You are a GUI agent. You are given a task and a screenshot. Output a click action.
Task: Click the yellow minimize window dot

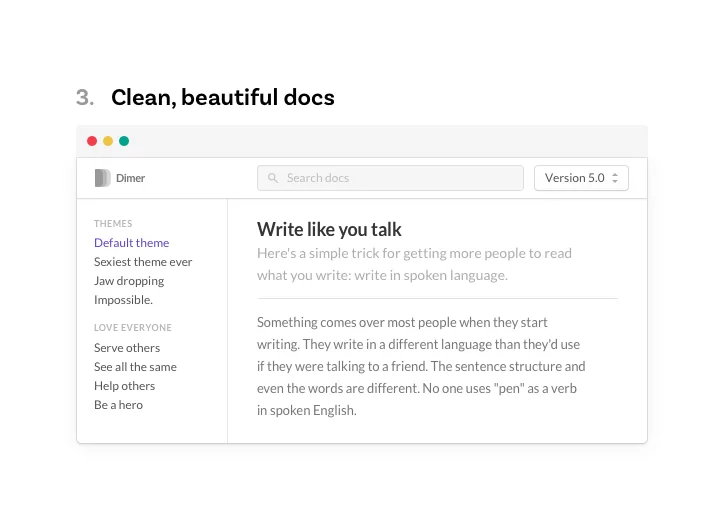pyautogui.click(x=108, y=141)
